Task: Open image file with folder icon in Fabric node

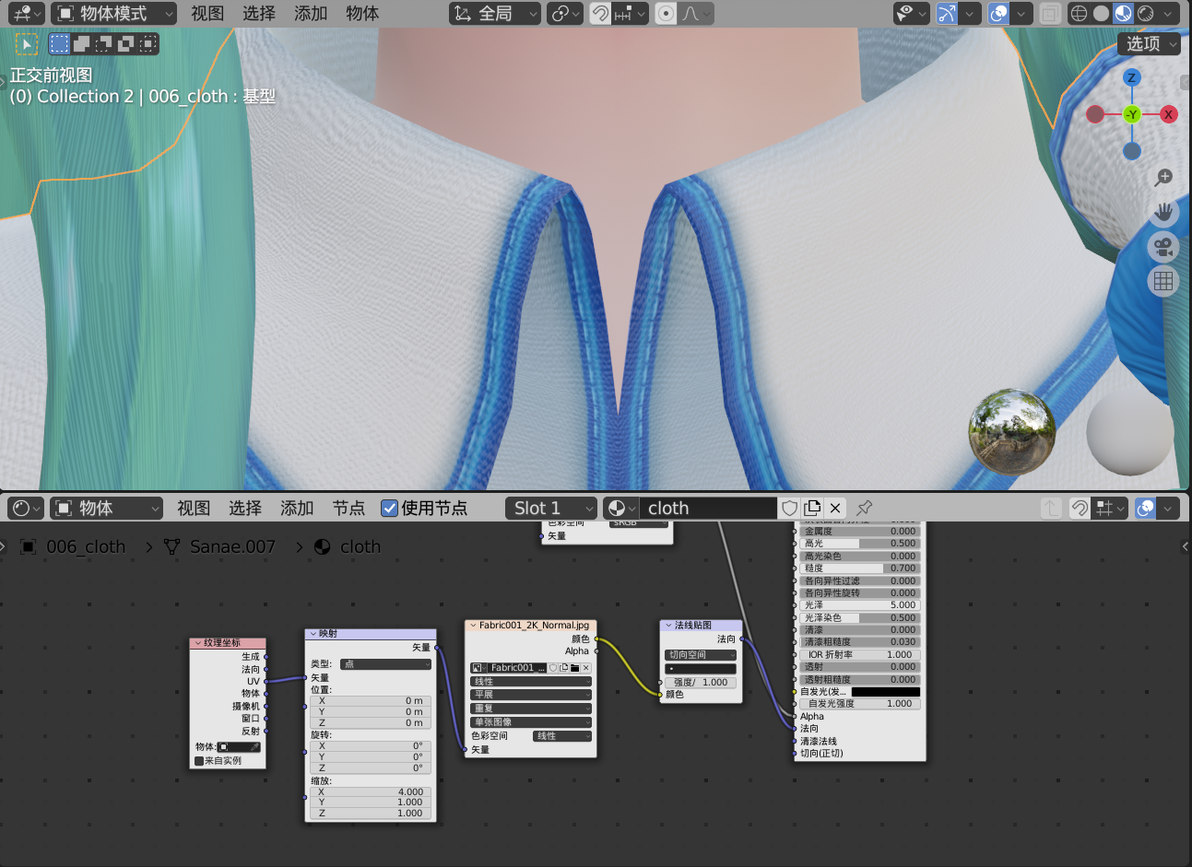Action: pyautogui.click(x=575, y=668)
